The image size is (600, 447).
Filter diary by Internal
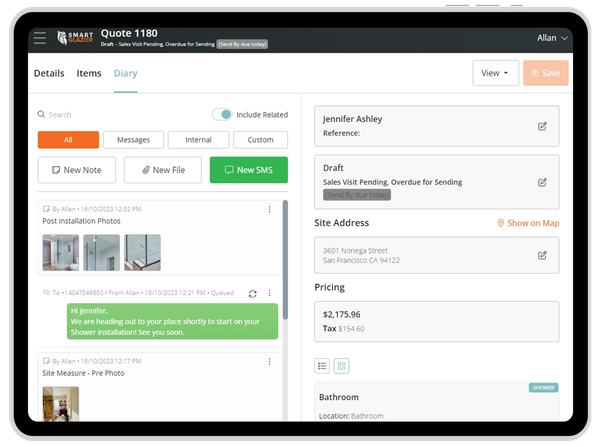click(x=198, y=140)
